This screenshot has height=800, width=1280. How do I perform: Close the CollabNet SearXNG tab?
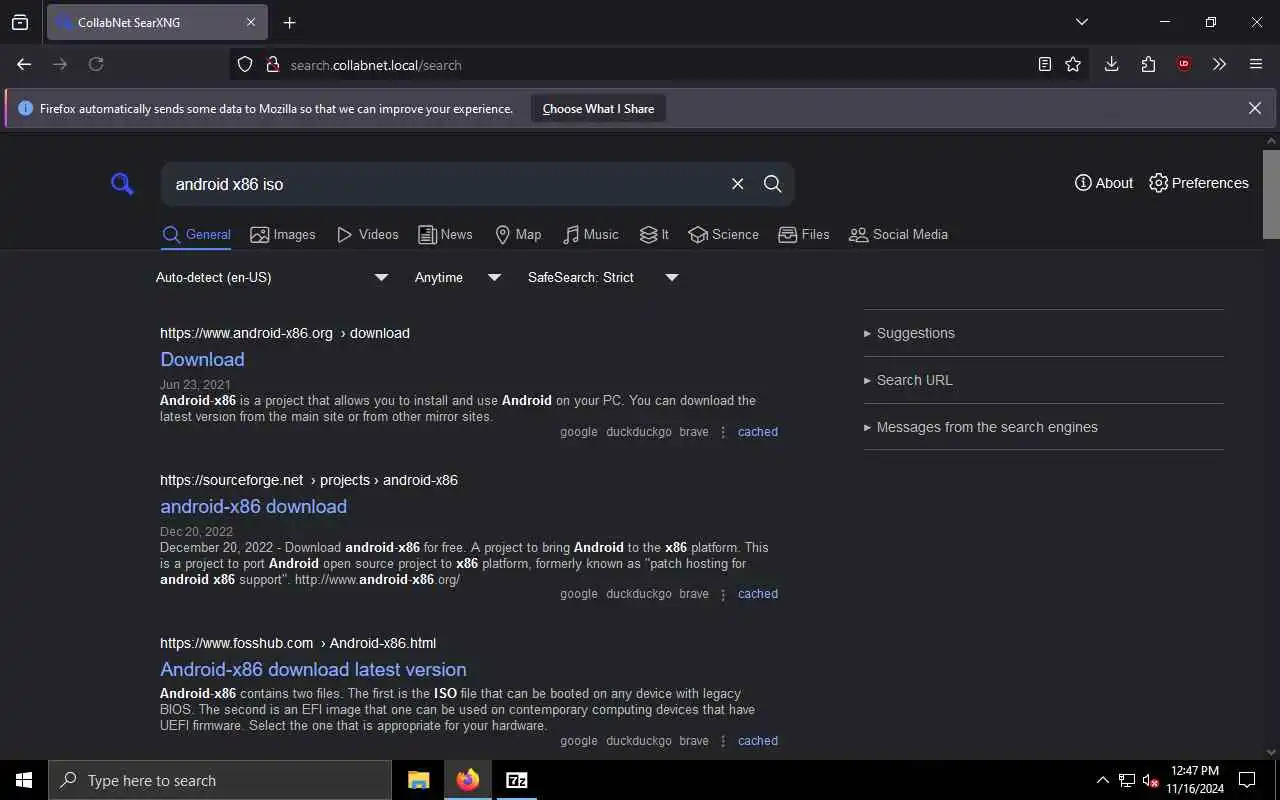251,22
